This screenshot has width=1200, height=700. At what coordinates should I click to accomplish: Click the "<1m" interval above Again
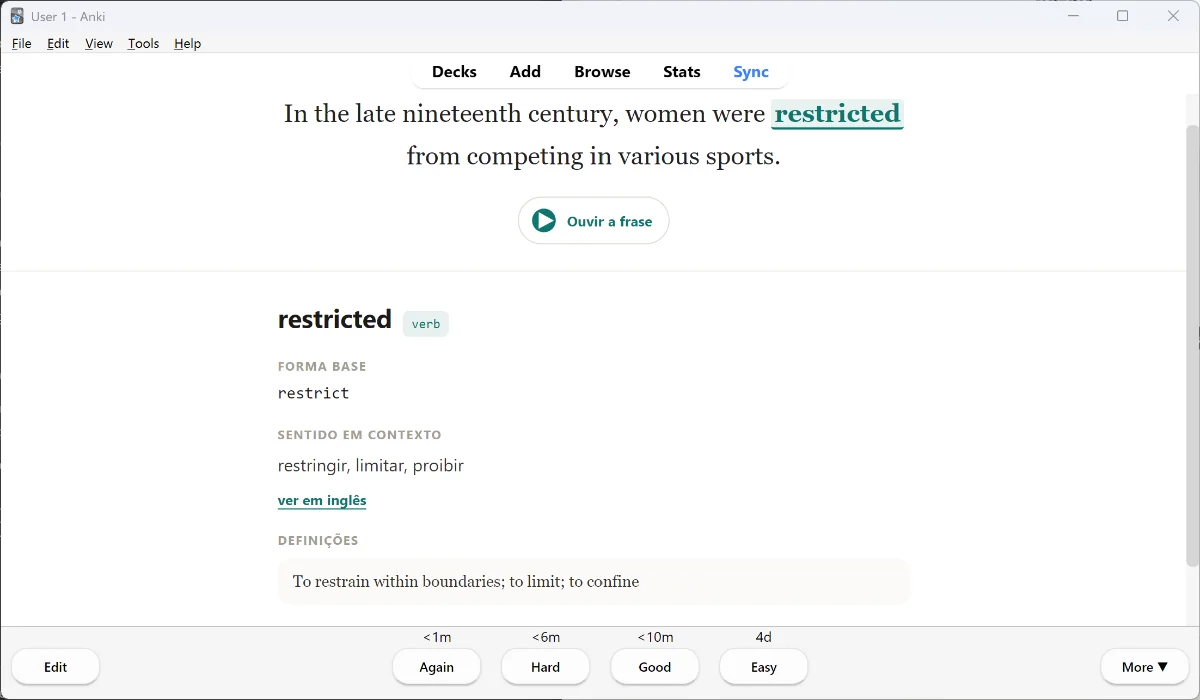pos(437,637)
